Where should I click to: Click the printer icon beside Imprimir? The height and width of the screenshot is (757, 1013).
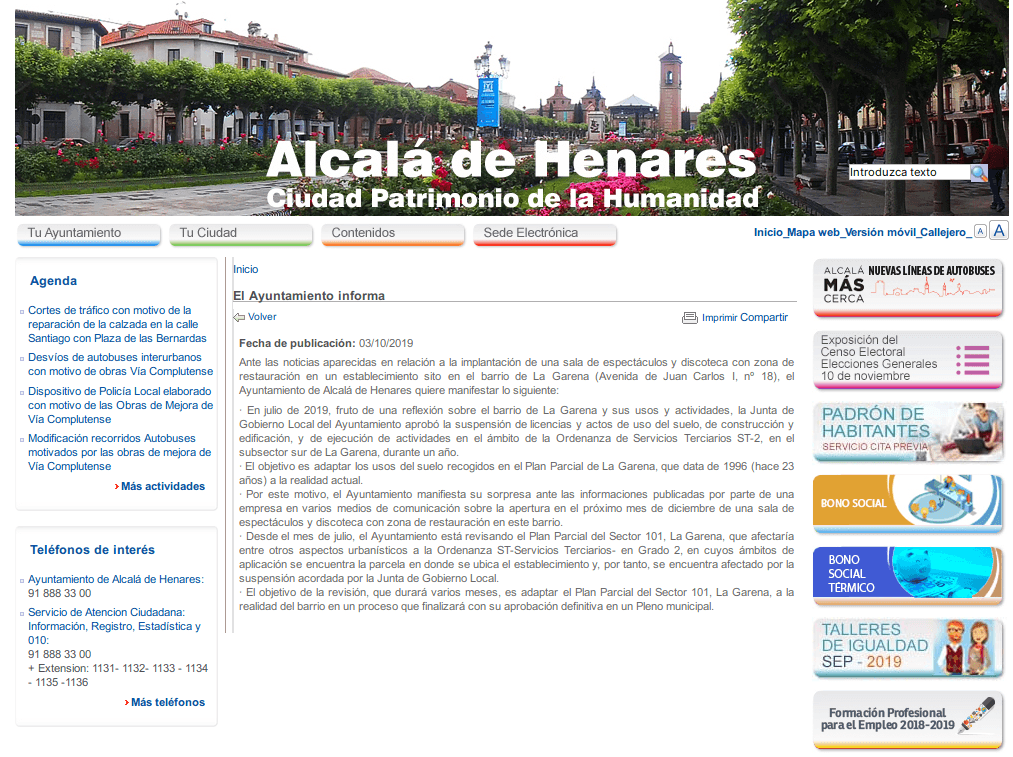(689, 318)
